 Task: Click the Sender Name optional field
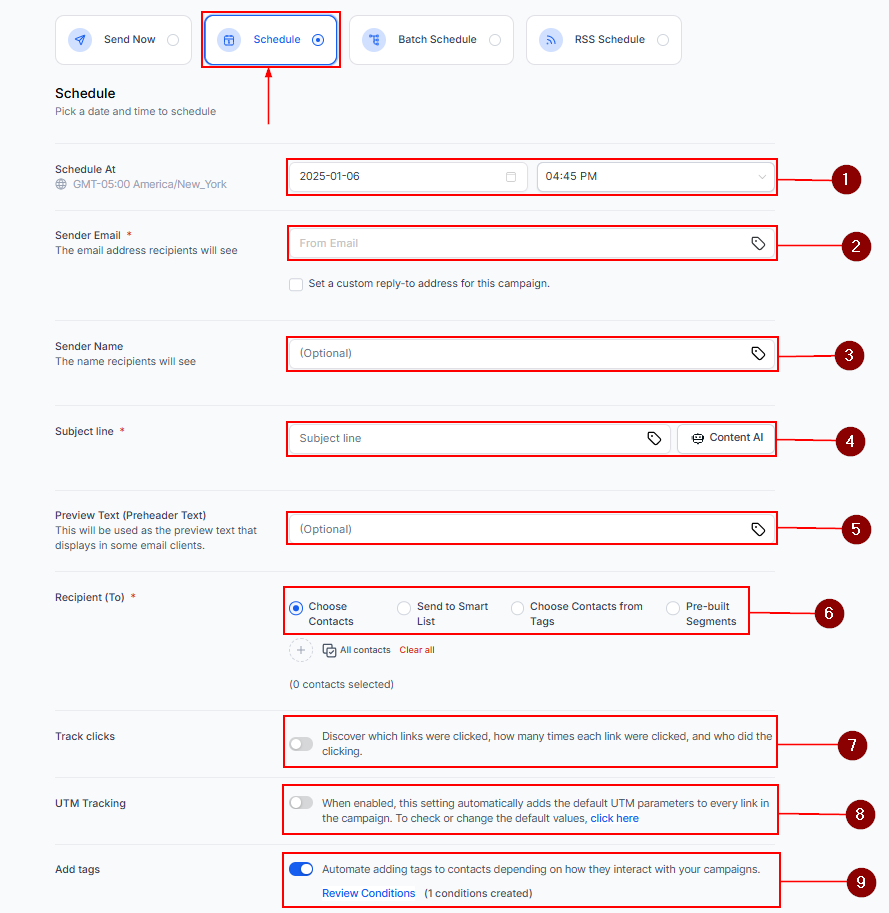coord(532,353)
